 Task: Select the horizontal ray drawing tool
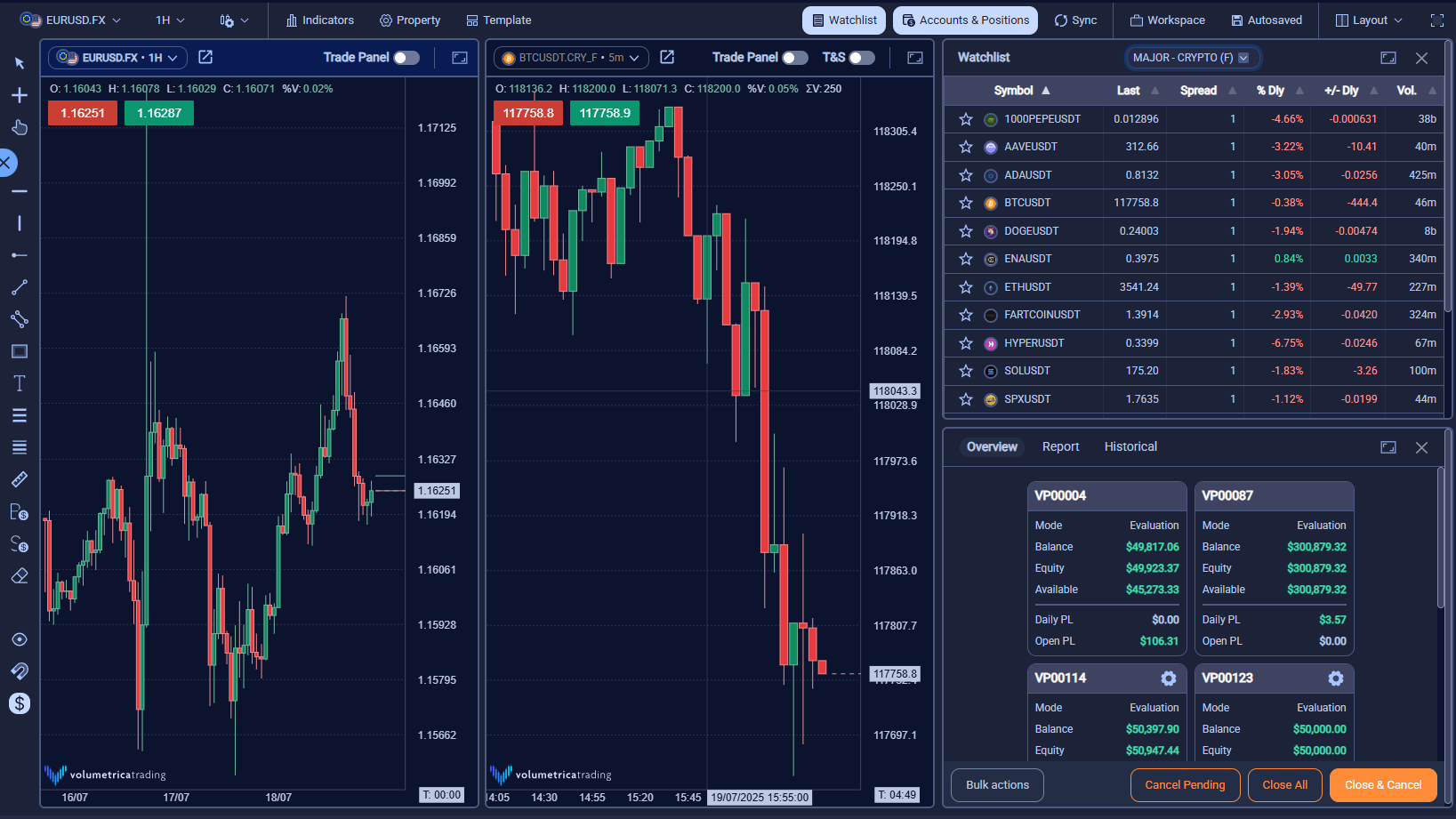click(x=20, y=255)
